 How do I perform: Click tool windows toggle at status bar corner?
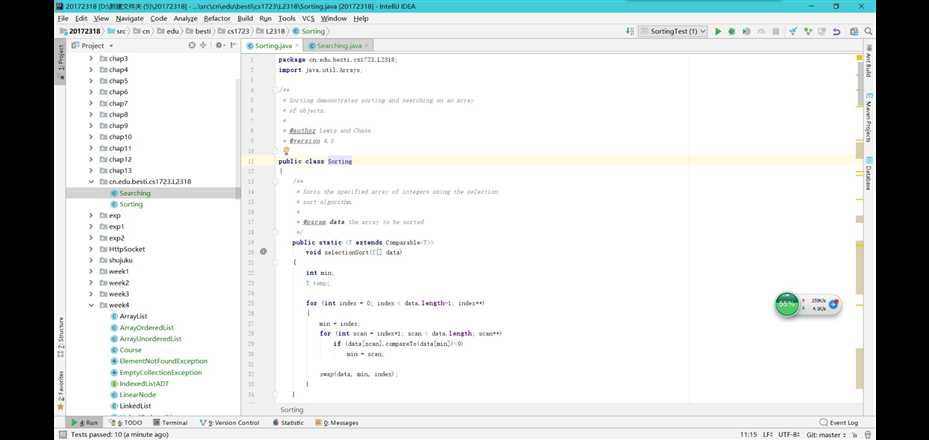click(x=62, y=435)
